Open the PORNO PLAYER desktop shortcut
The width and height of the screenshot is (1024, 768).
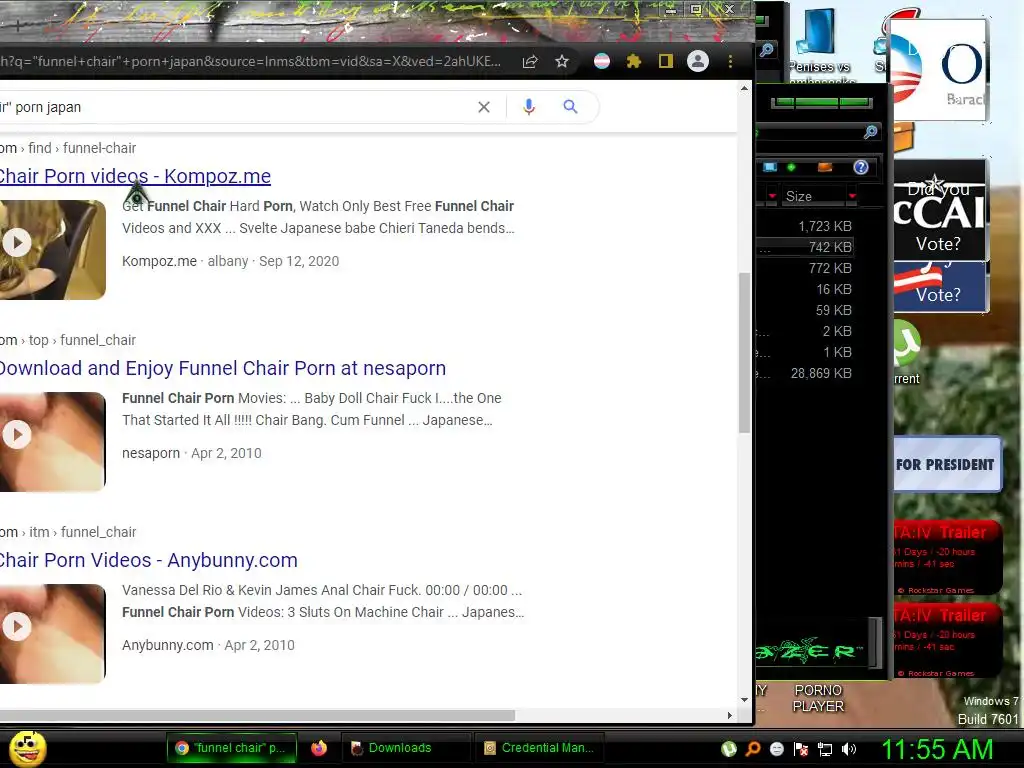pyautogui.click(x=818, y=698)
